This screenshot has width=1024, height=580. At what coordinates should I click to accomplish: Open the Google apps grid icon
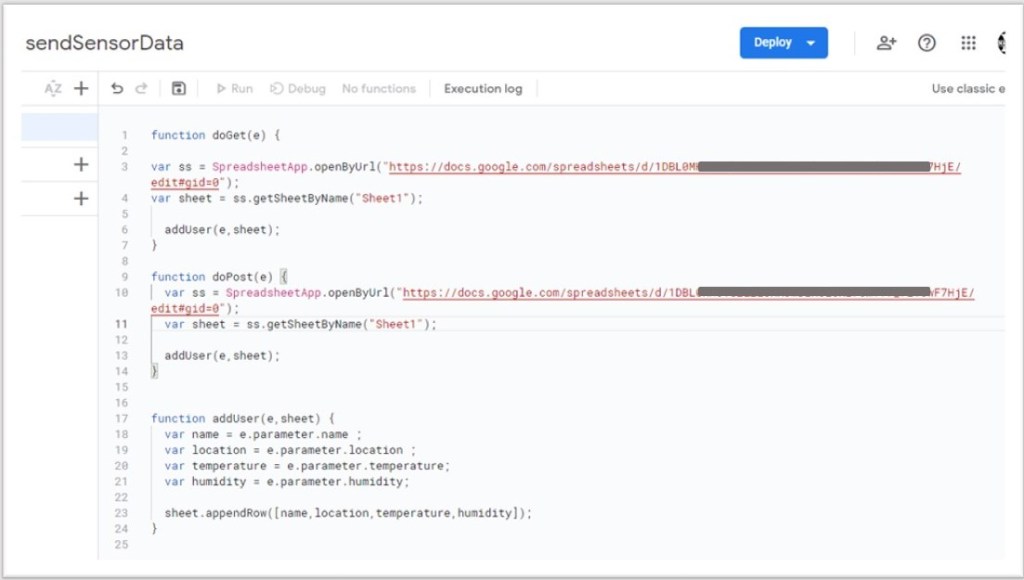[x=968, y=43]
